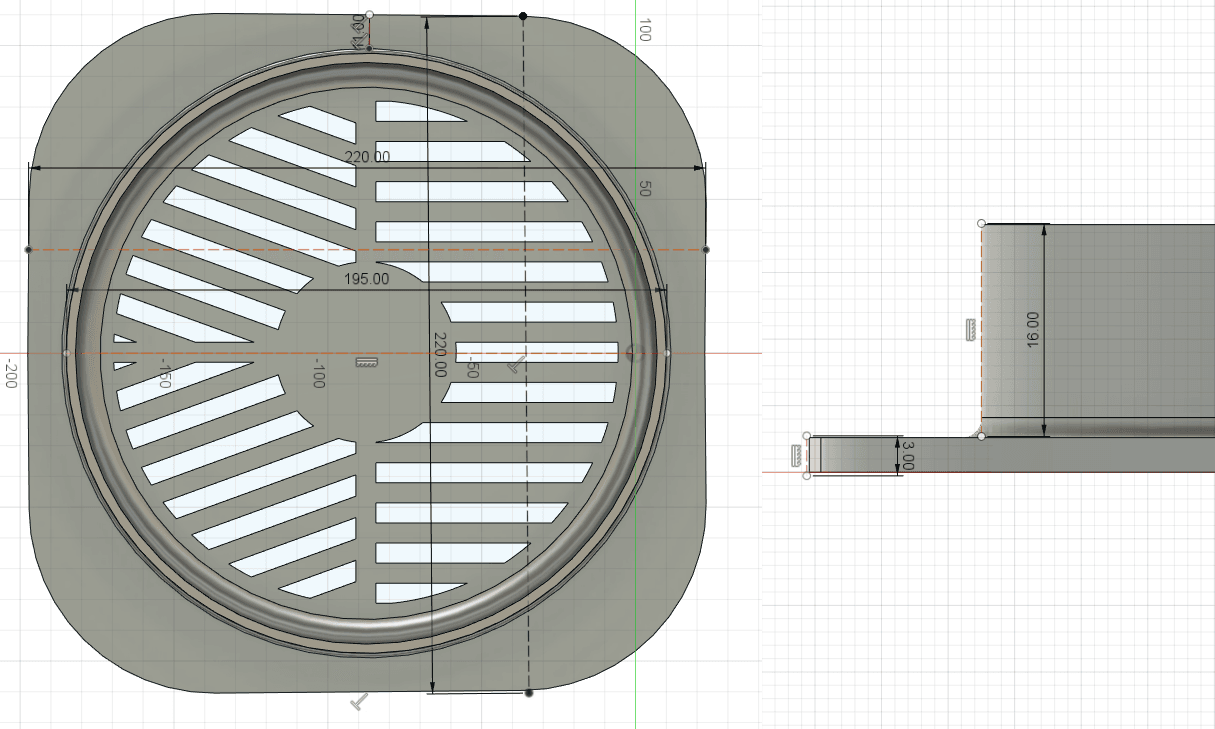This screenshot has height=729, width=1215.
Task: Click constraint glyph beside the 3.00 flange edge
Action: tap(797, 455)
